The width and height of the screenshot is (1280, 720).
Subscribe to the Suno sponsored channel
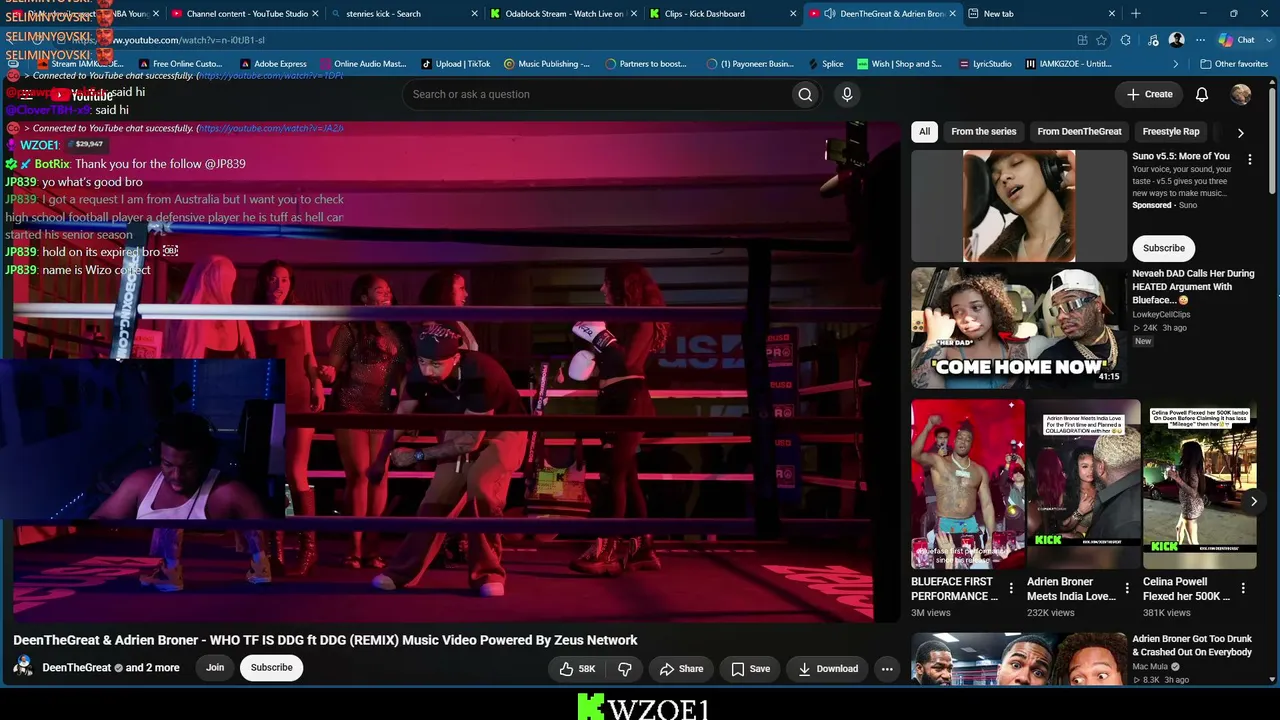(x=1164, y=248)
